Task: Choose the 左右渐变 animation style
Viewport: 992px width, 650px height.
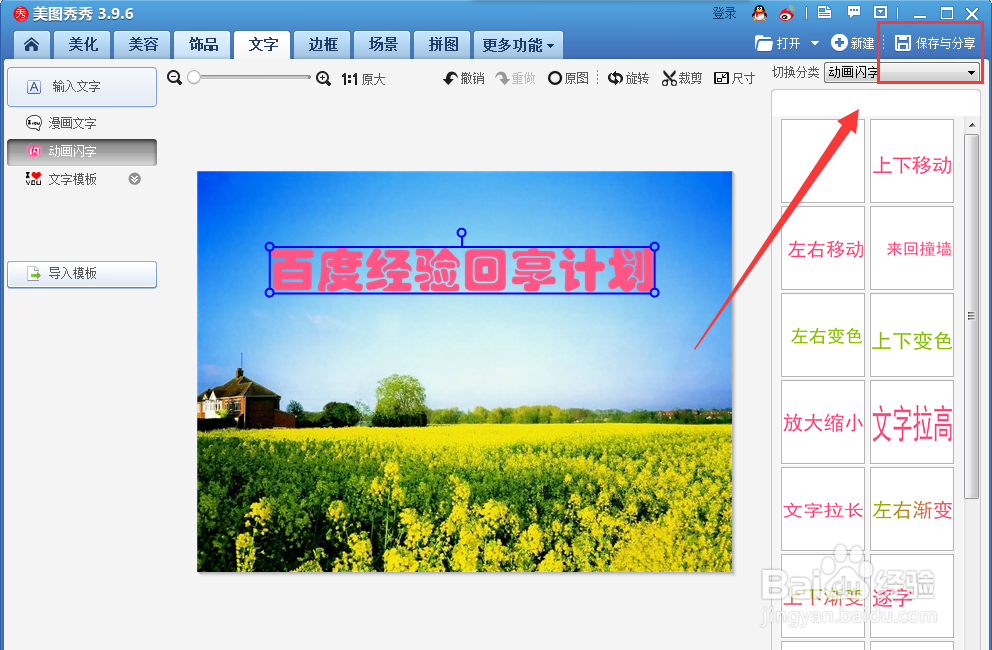Action: 912,509
